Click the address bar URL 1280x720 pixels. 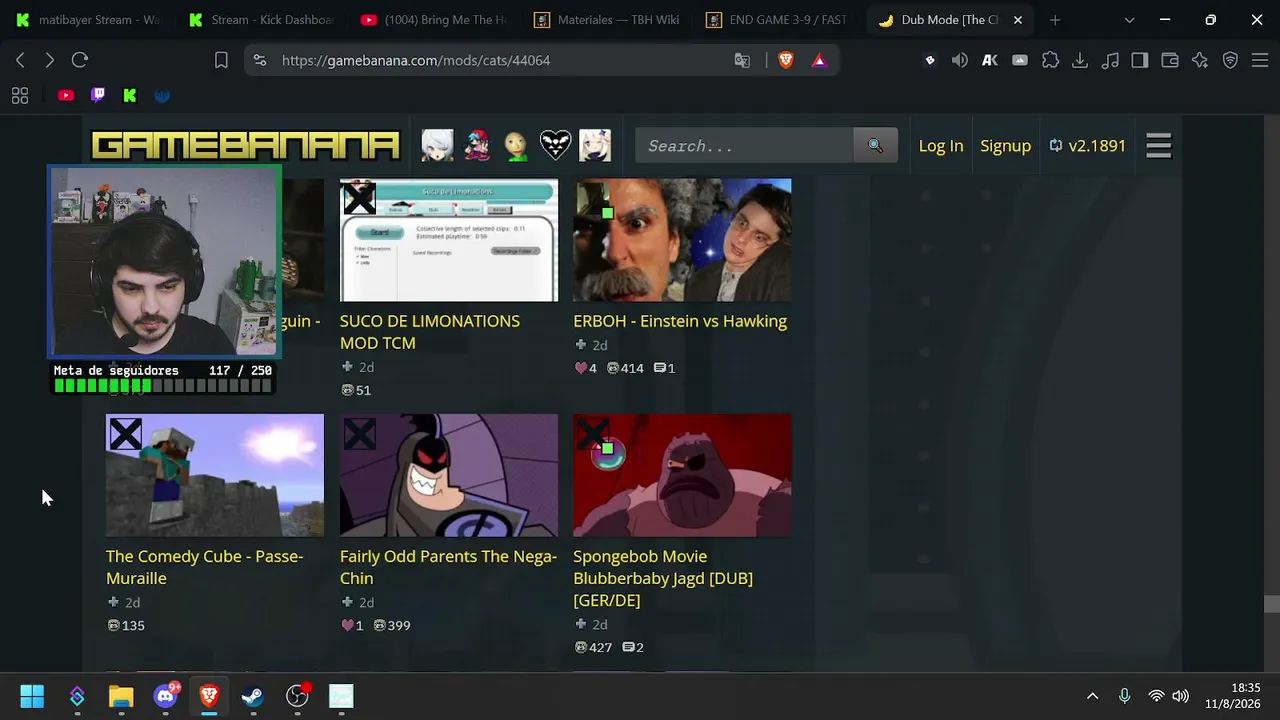click(x=416, y=60)
